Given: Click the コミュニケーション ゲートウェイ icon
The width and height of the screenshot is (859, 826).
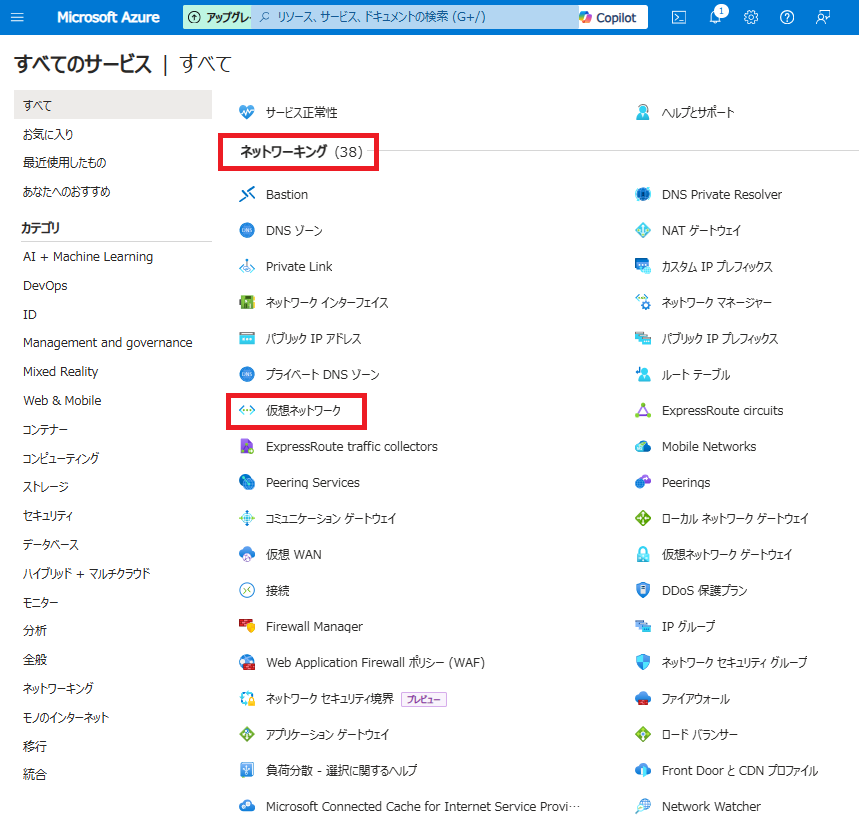Looking at the screenshot, I should 247,518.
